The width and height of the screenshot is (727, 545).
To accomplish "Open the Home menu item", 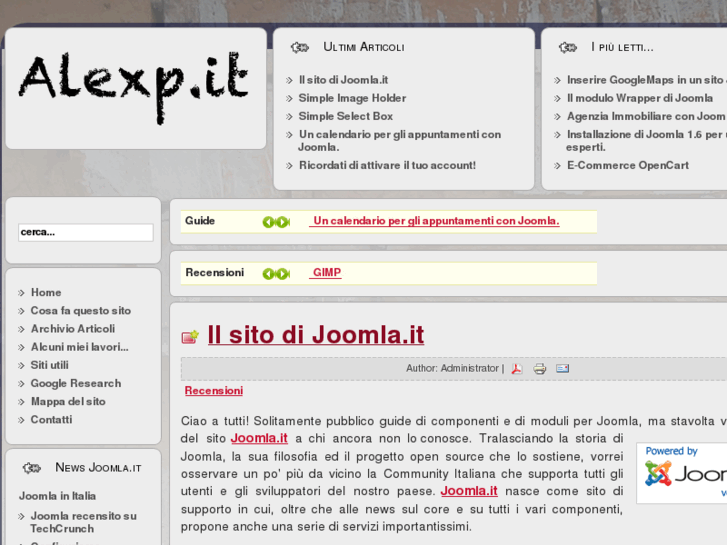I will (46, 293).
